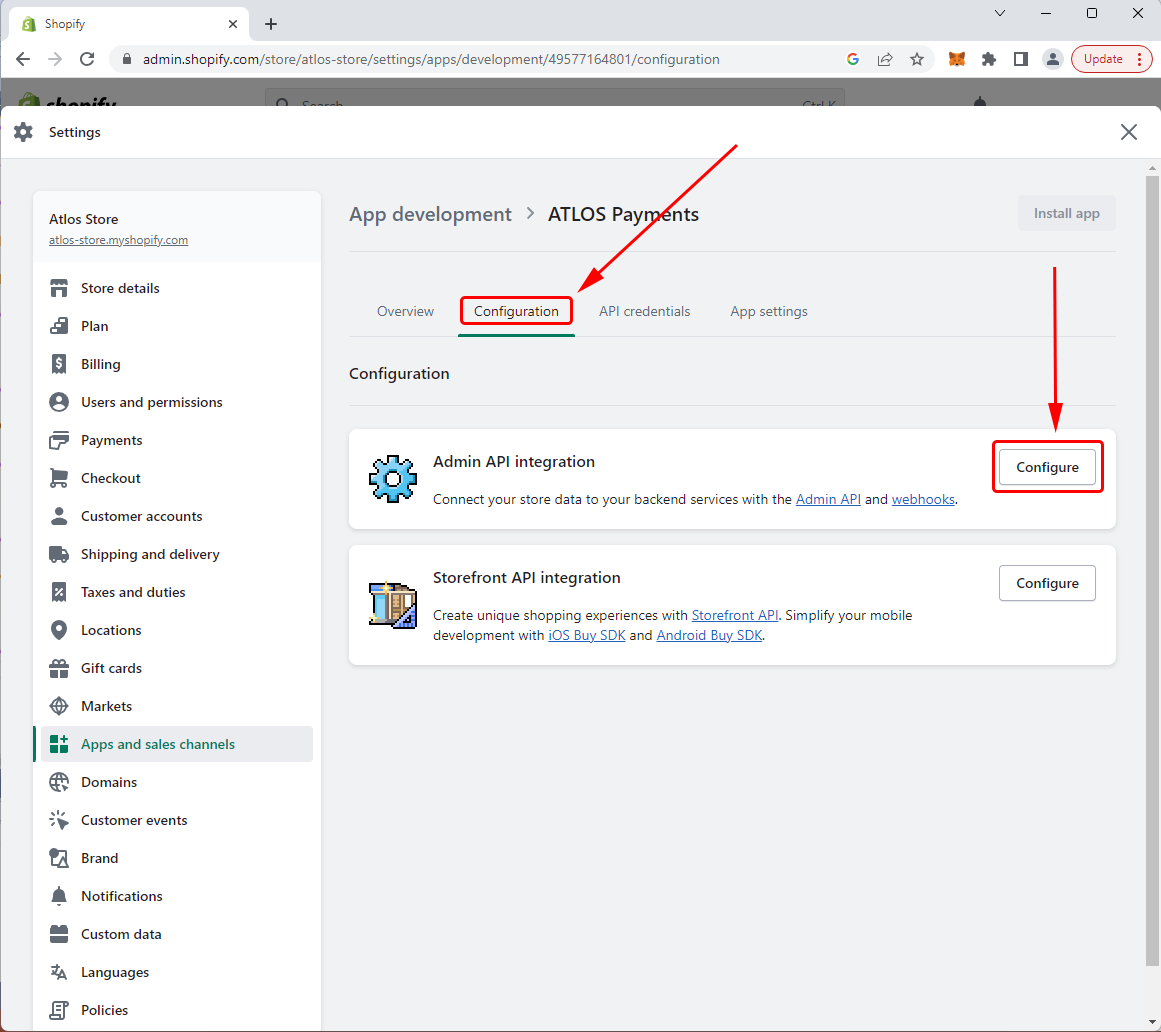Viewport: 1161px width, 1032px height.
Task: Close the Shopify browser tab
Action: (x=232, y=24)
